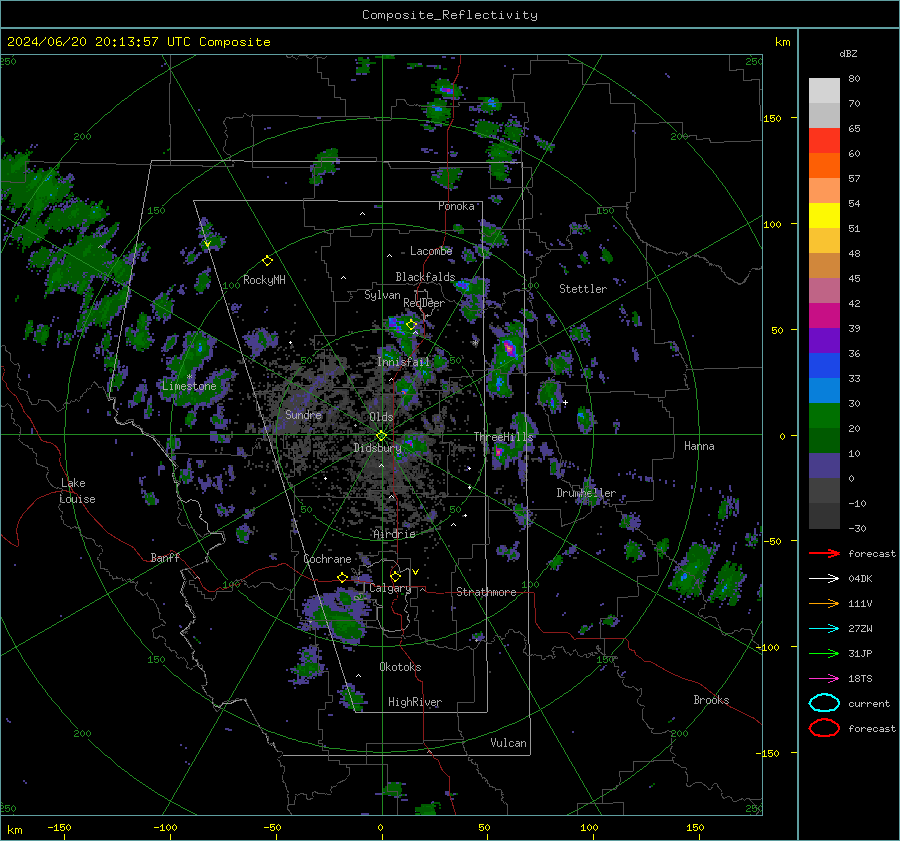Viewport: 900px width, 841px height.
Task: Click the yellow diamond marker near Red Deer
Action: pos(411,325)
